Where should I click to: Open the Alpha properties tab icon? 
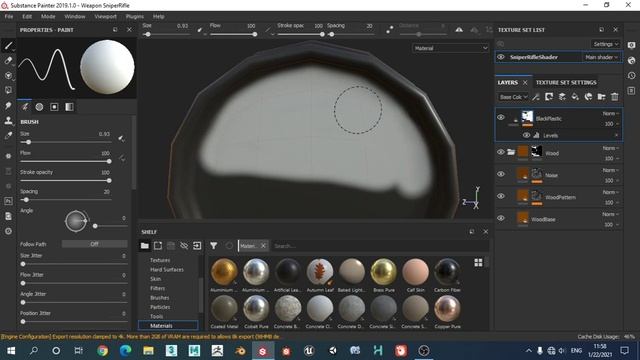click(39, 107)
